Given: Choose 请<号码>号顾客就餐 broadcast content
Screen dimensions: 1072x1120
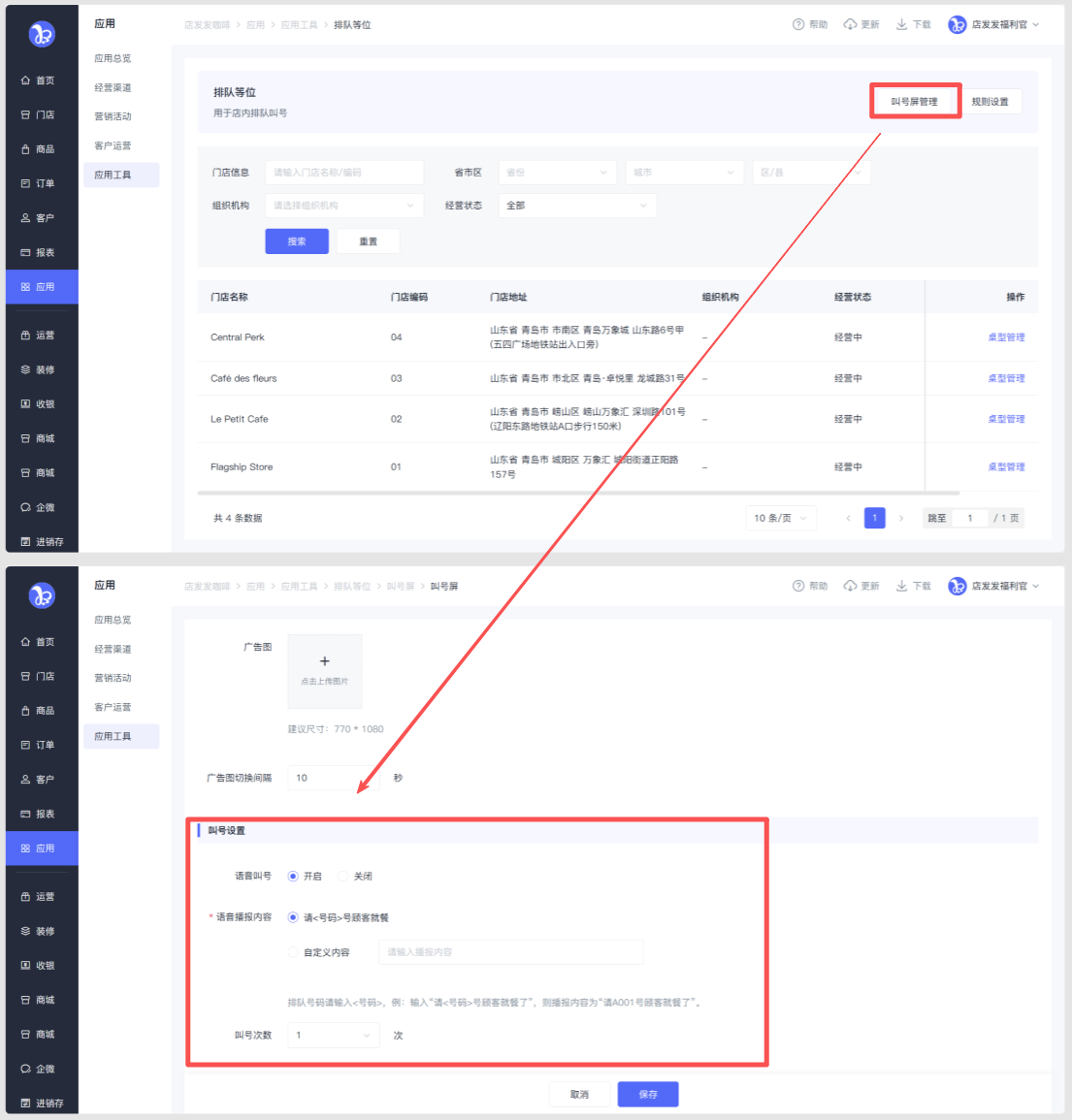Looking at the screenshot, I should pos(293,917).
